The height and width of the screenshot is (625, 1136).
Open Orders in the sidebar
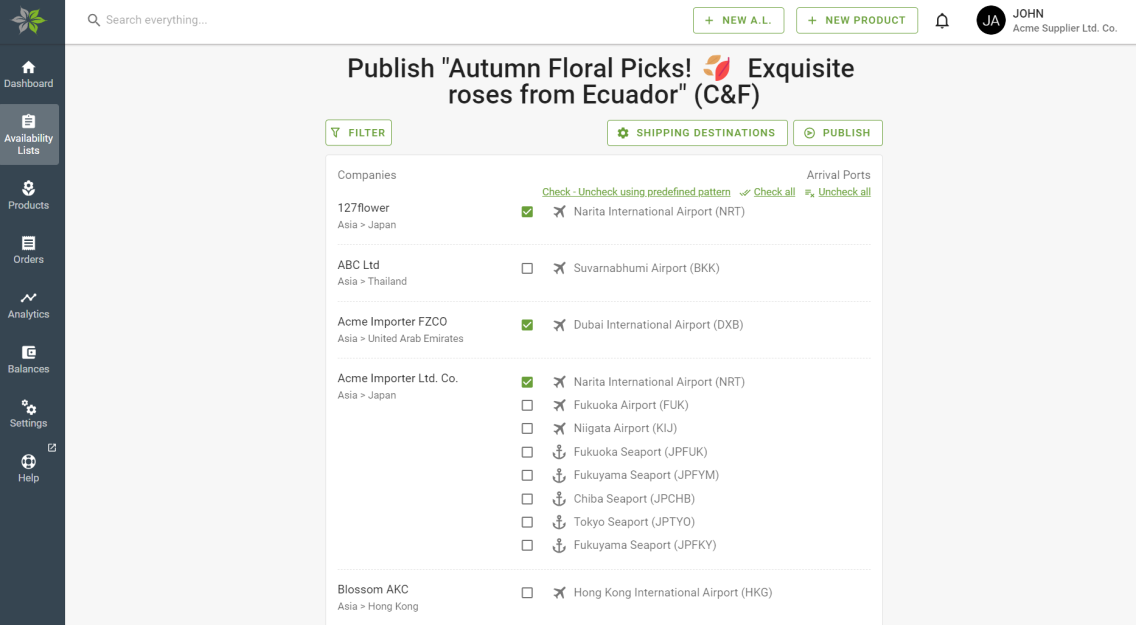[x=29, y=250]
